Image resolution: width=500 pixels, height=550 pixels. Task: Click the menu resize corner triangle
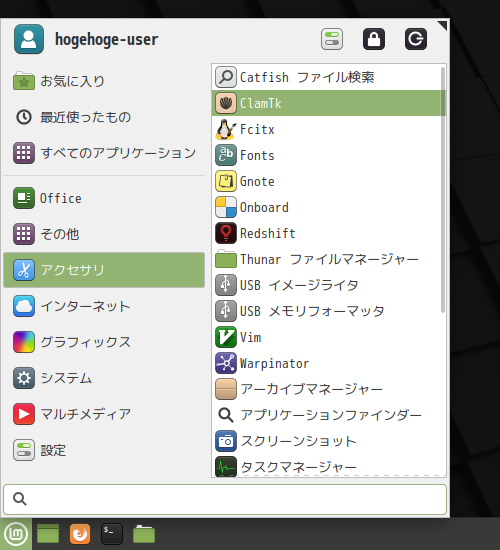(442, 25)
